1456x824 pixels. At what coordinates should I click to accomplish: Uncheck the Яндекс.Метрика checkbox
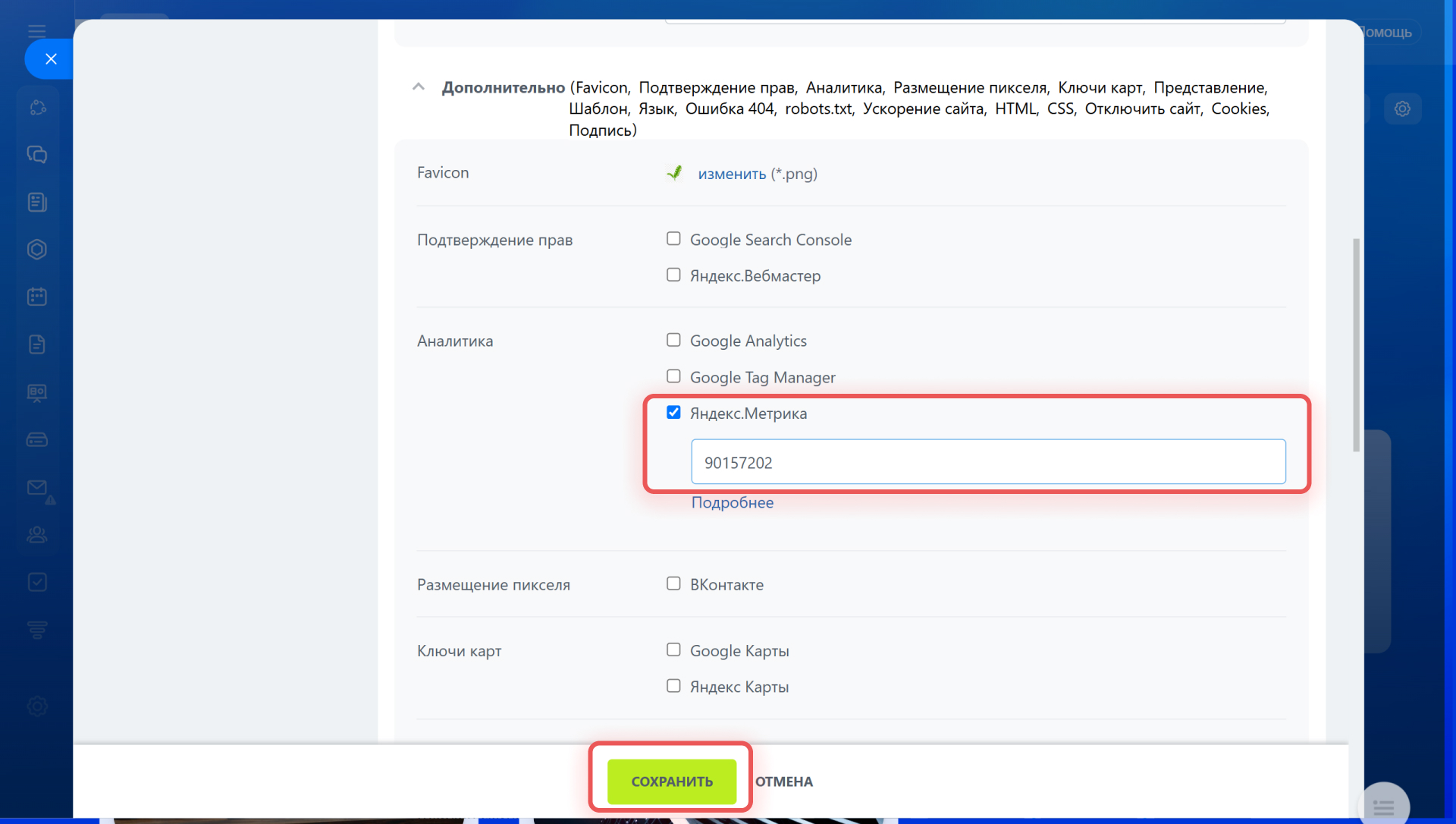[673, 413]
